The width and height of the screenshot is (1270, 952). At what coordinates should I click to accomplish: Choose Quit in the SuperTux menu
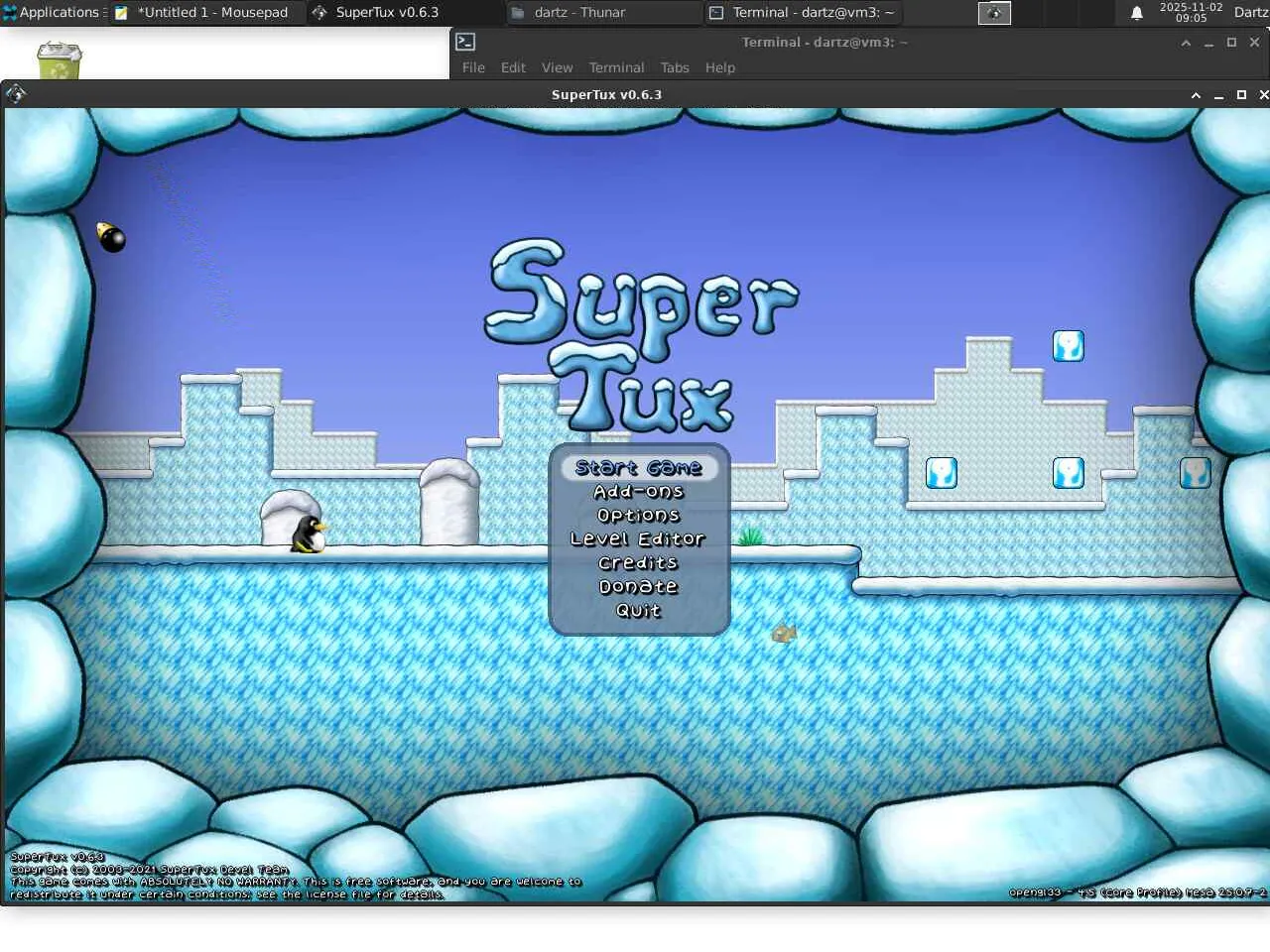(638, 610)
